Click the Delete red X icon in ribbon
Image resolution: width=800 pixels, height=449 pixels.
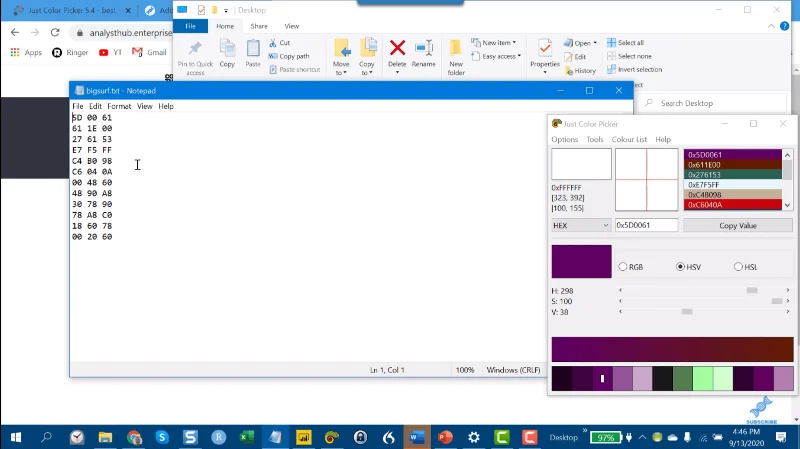point(397,48)
